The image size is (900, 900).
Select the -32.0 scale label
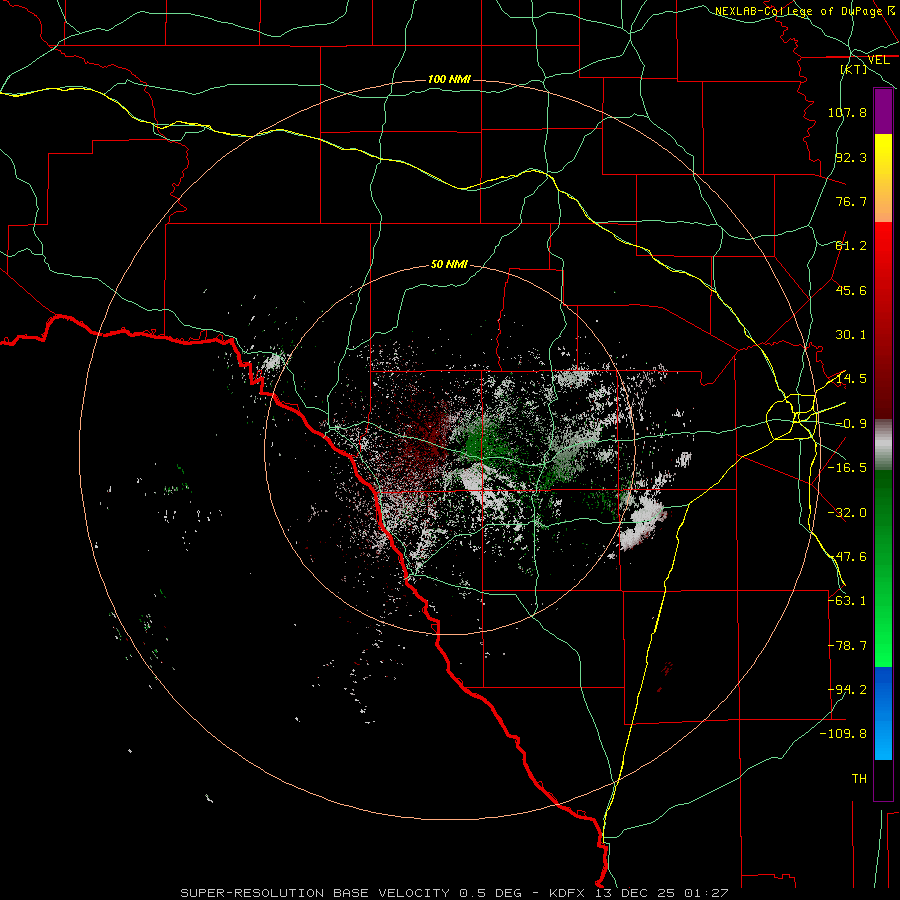[847, 513]
